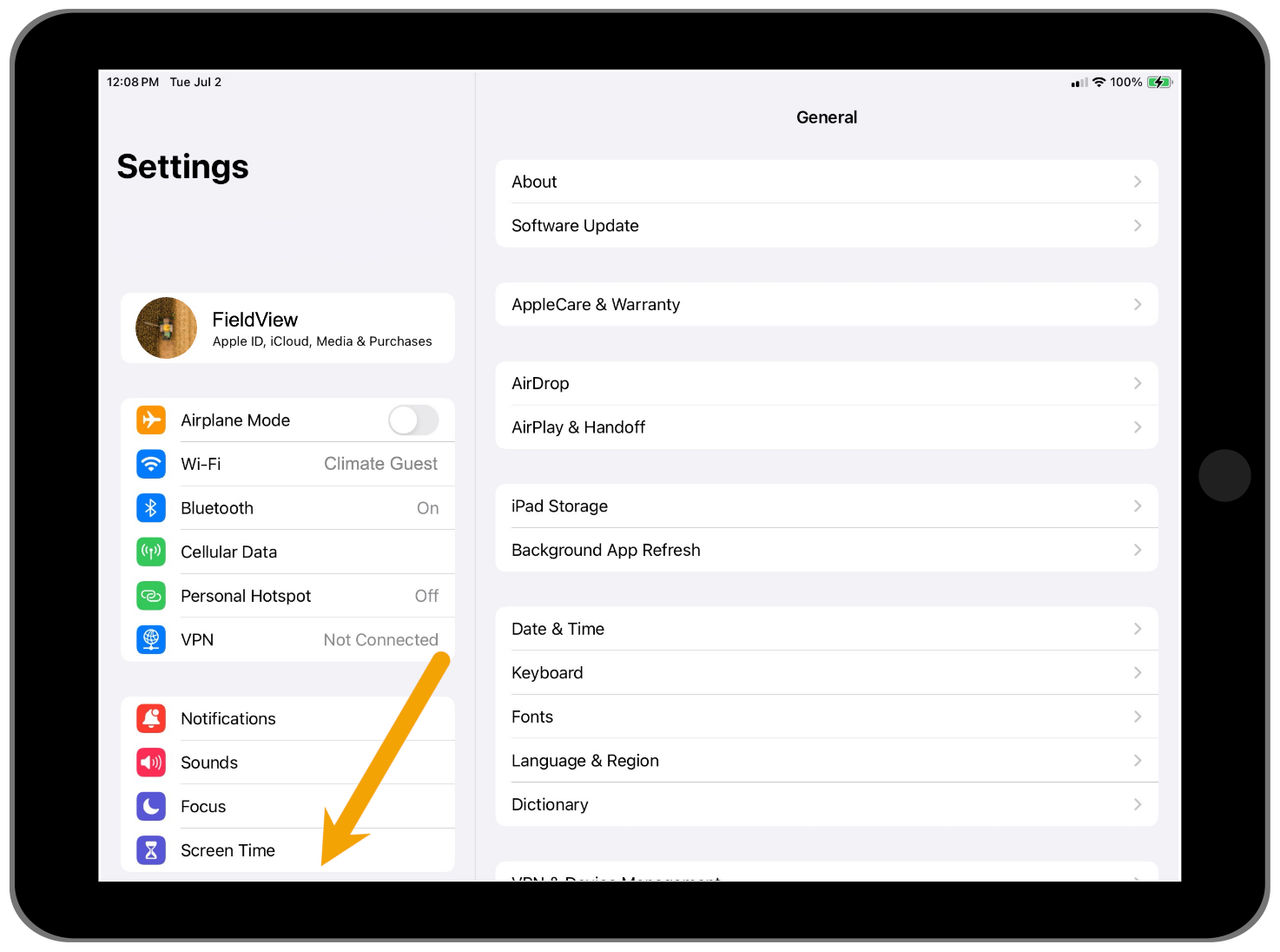Tap the 'Climate Guest' Wi-Fi network value
Screen dimensions: 1280x952
coord(381,464)
